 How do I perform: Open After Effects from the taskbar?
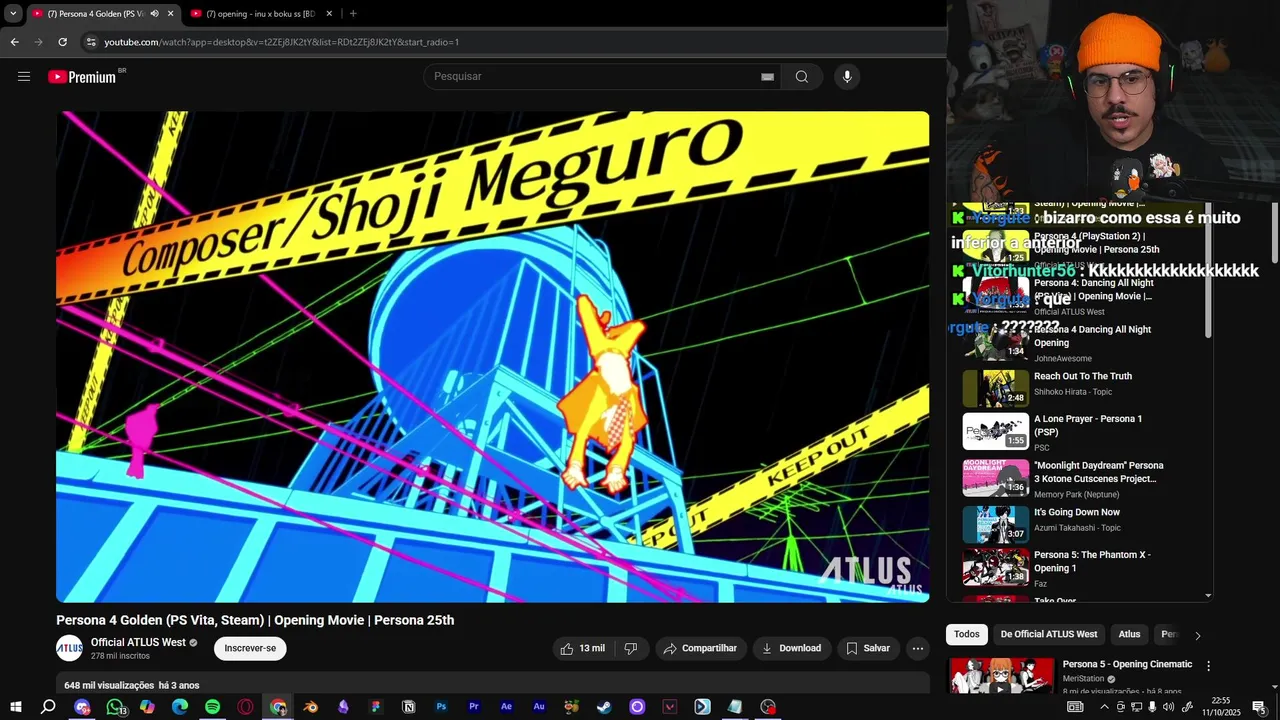[x=506, y=707]
